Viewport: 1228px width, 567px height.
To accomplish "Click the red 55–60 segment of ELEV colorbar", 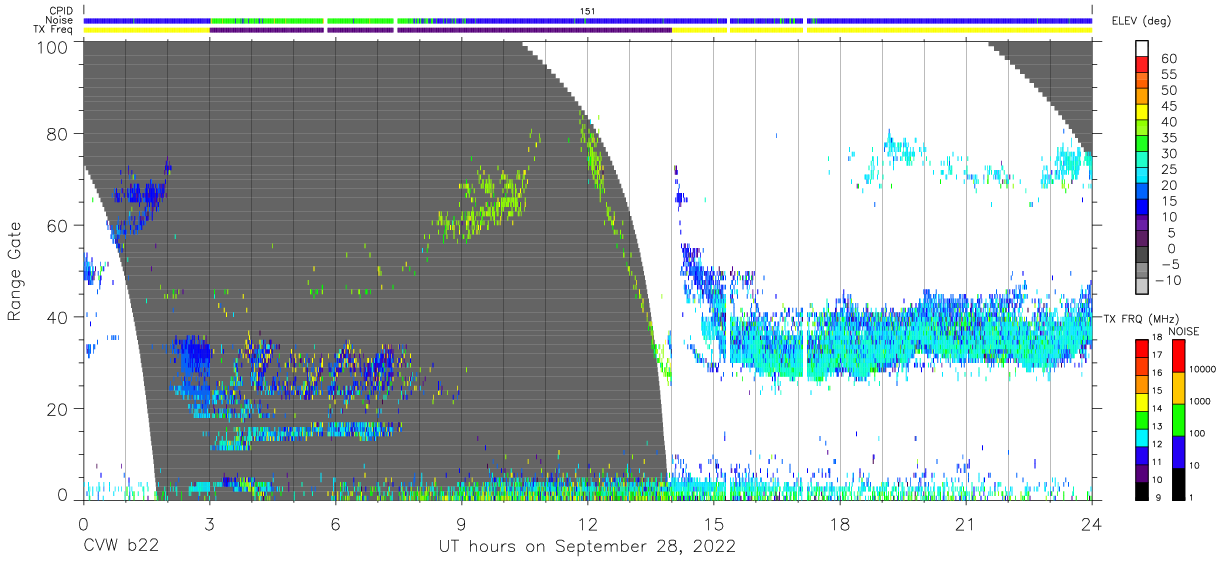I will point(1143,66).
